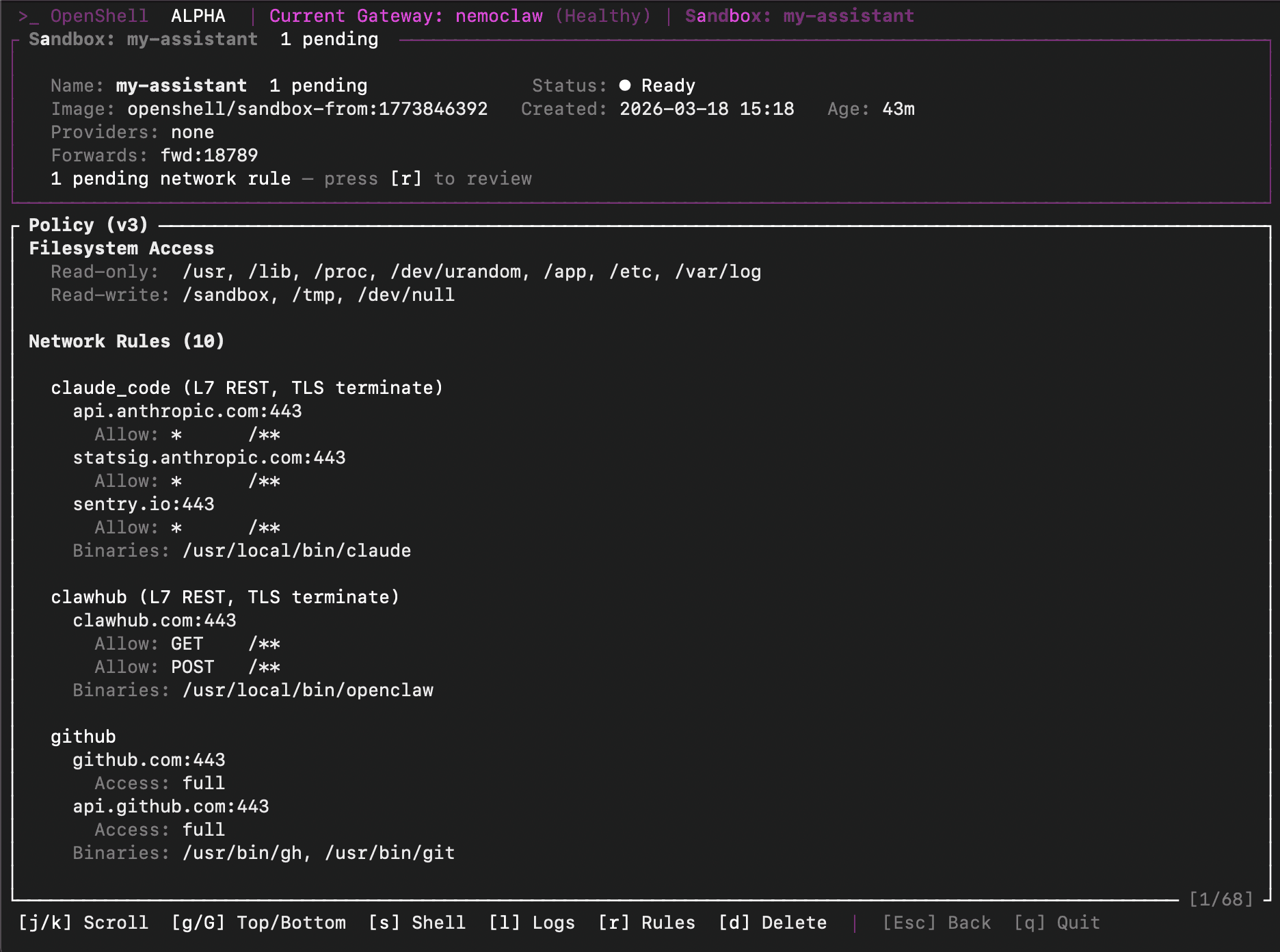
Task: Click the fwd:18789 forward link
Action: pos(209,155)
